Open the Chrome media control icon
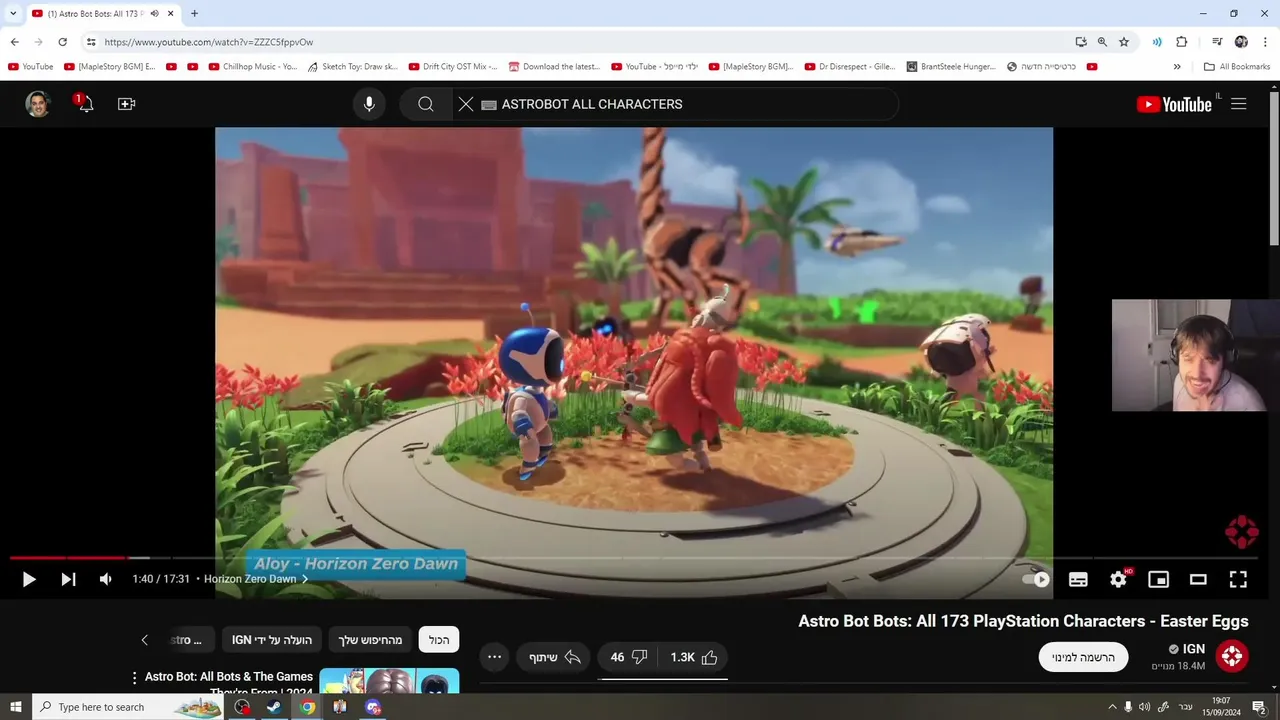 tap(1217, 42)
